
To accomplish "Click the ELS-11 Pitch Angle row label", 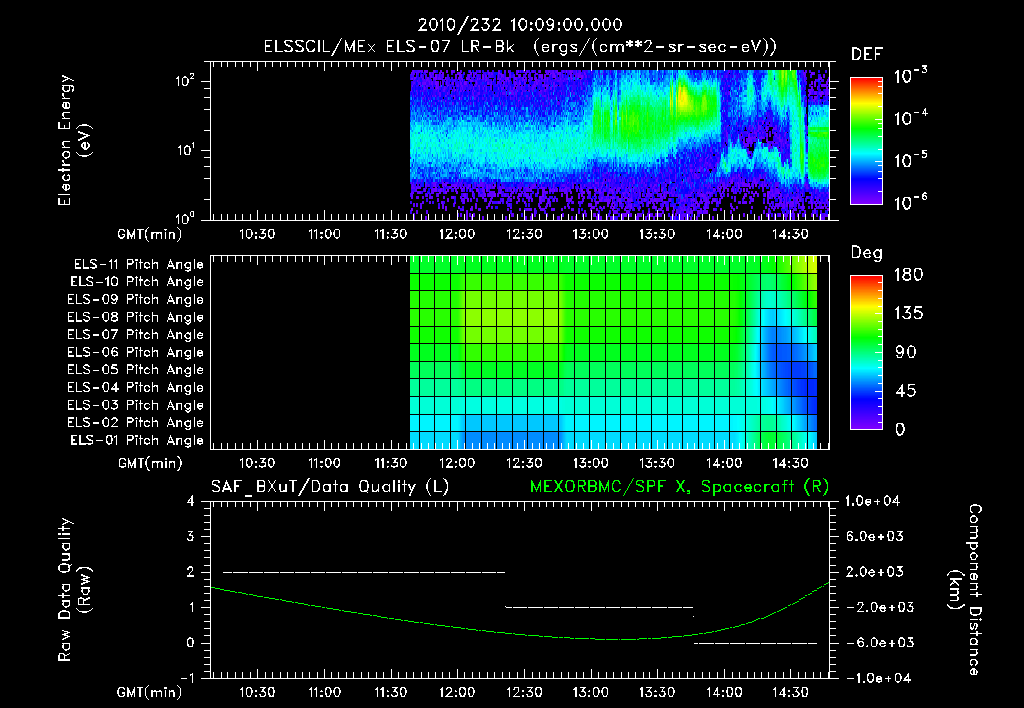I will (138, 265).
